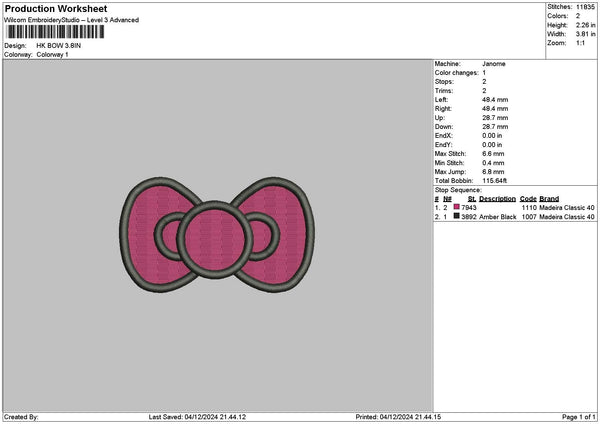Viewport: 600px width, 424px height.
Task: Click the Total Bobbin value 115.64ft
Action: click(x=494, y=181)
